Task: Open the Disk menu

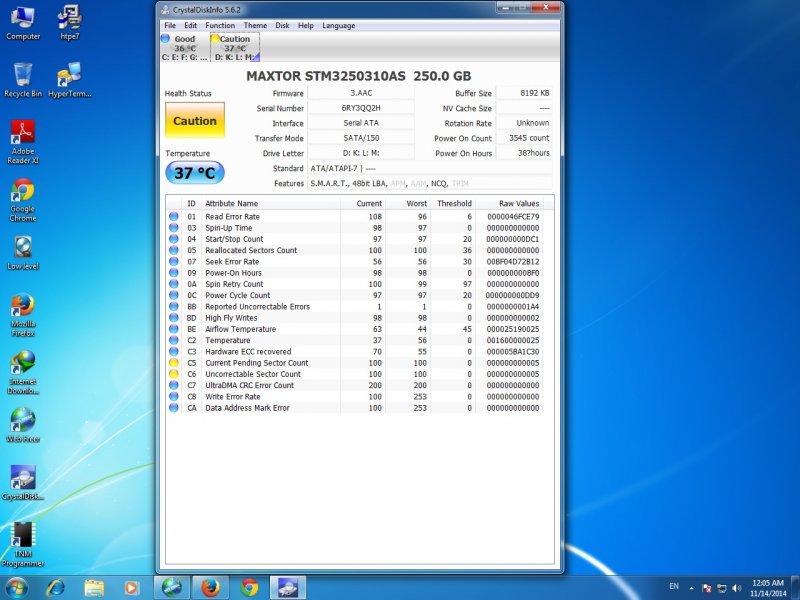Action: pyautogui.click(x=282, y=26)
